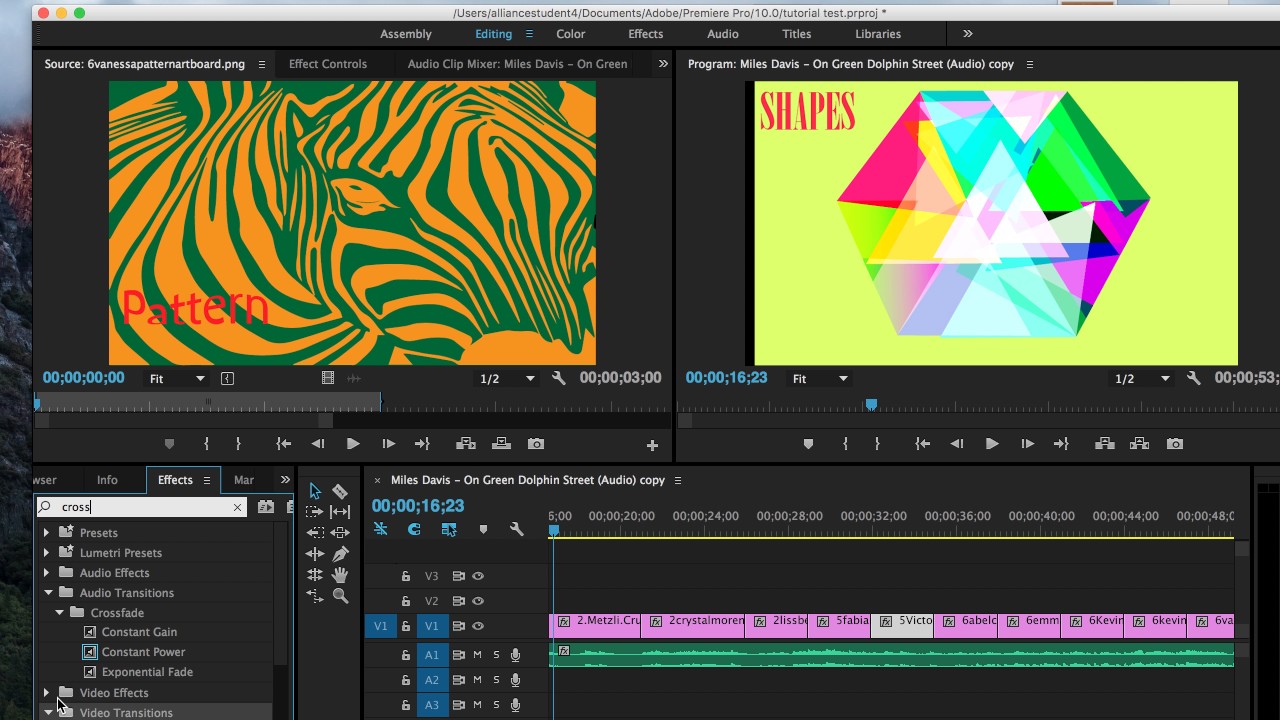Click Overwrite button in Source monitor
Image resolution: width=1280 pixels, height=720 pixels.
[x=501, y=444]
